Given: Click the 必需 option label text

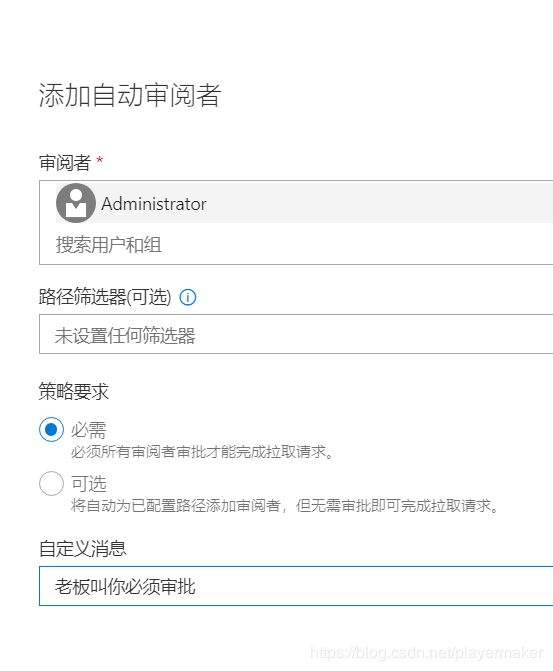Looking at the screenshot, I should 89,430.
